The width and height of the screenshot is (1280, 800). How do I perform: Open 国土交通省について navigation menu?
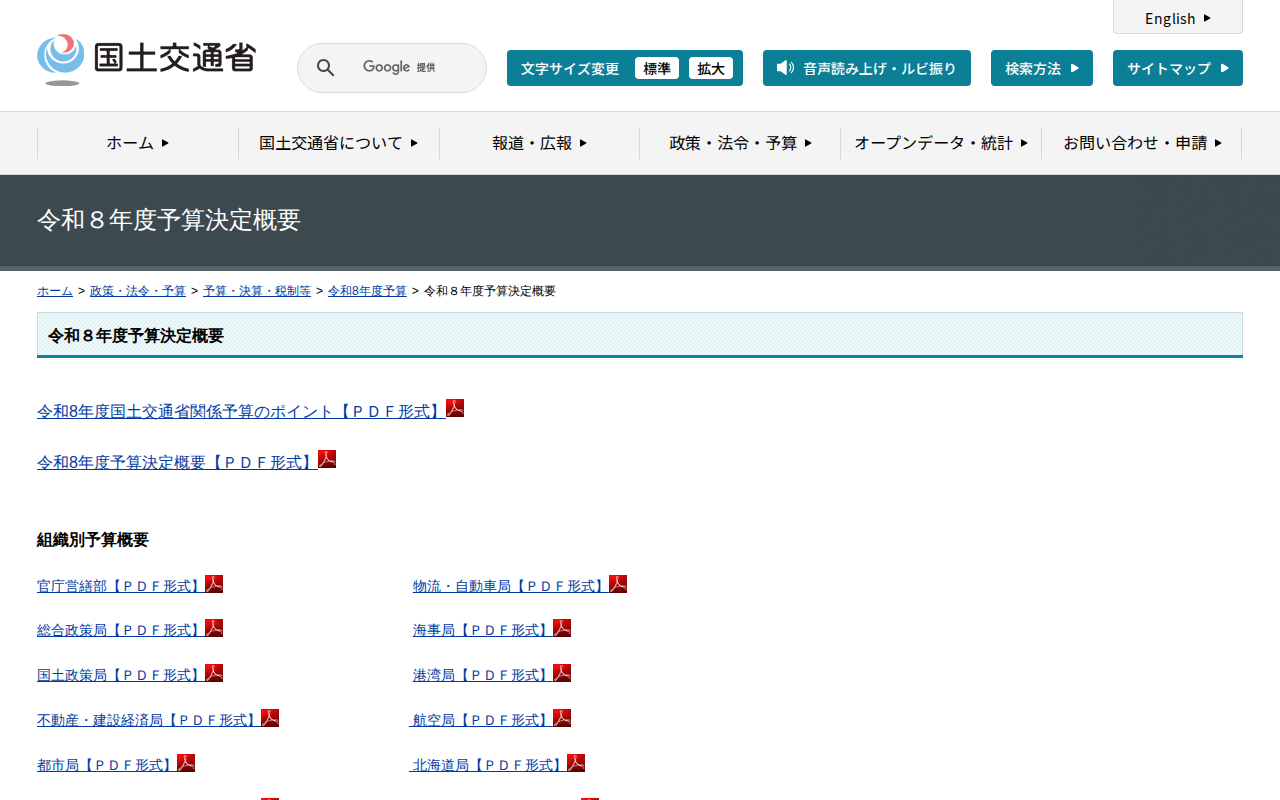tap(339, 143)
